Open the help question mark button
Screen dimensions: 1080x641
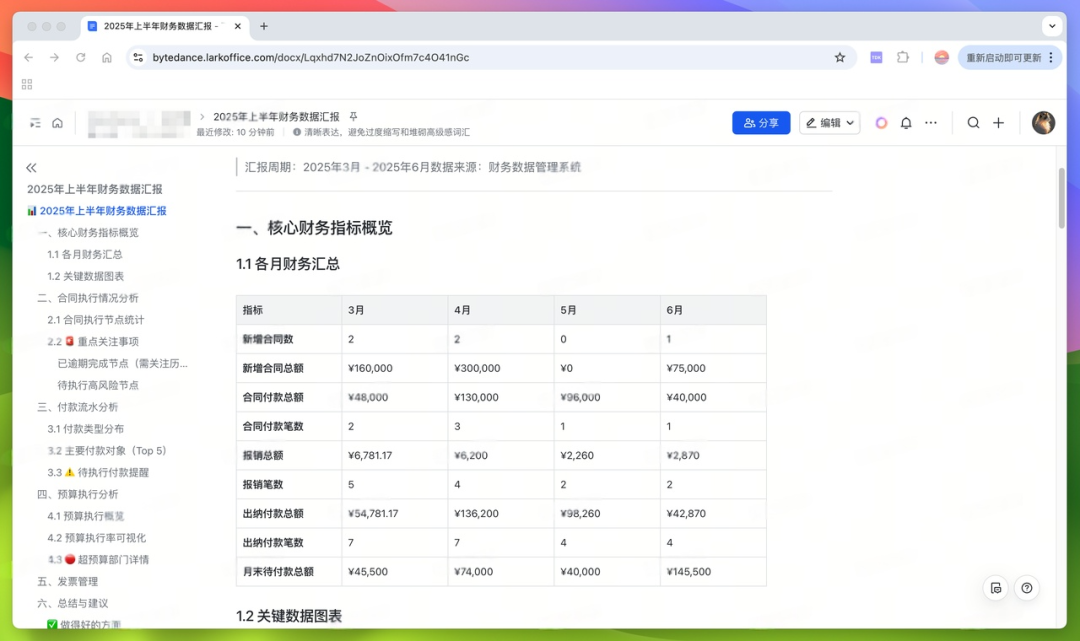pyautogui.click(x=1026, y=588)
